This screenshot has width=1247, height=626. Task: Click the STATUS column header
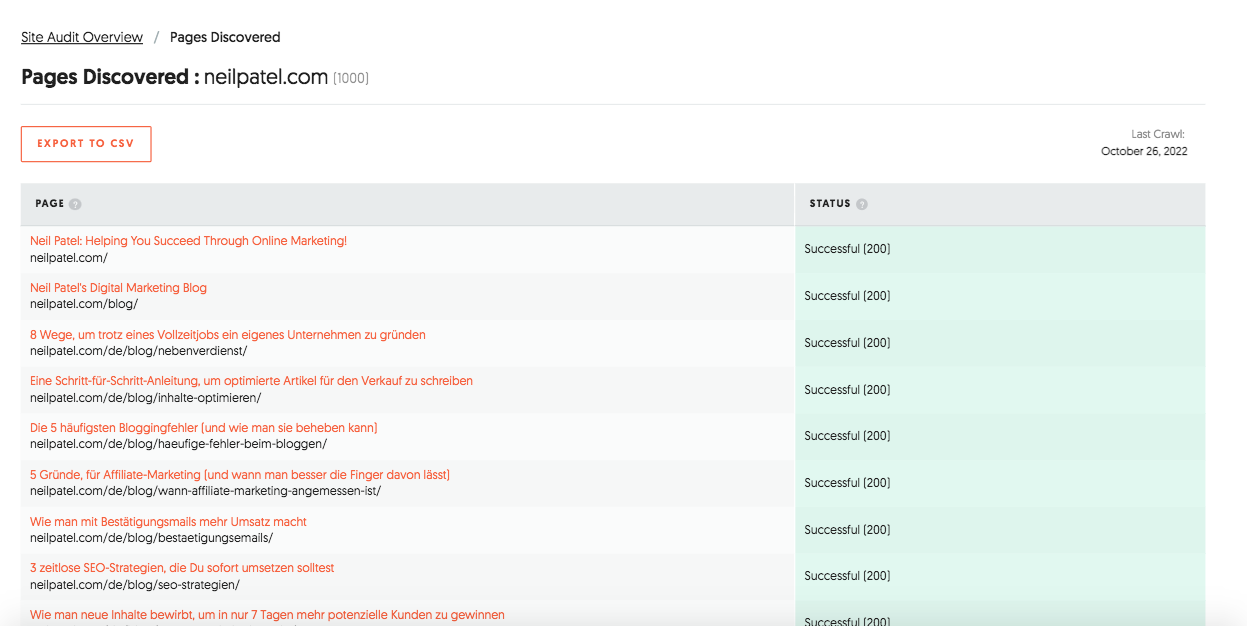coord(830,204)
